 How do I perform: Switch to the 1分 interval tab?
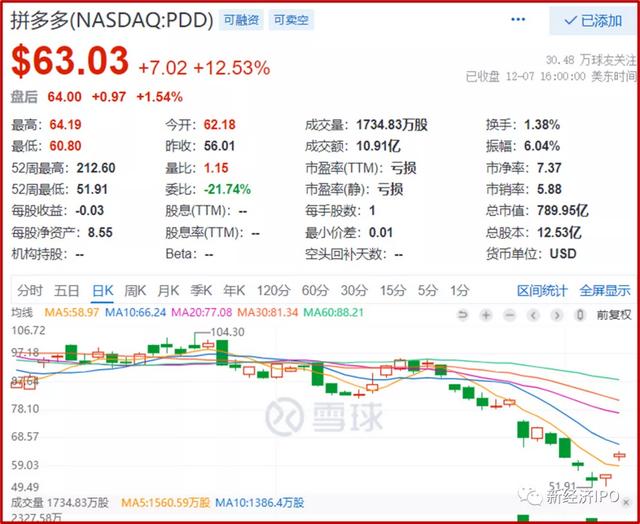coord(460,291)
